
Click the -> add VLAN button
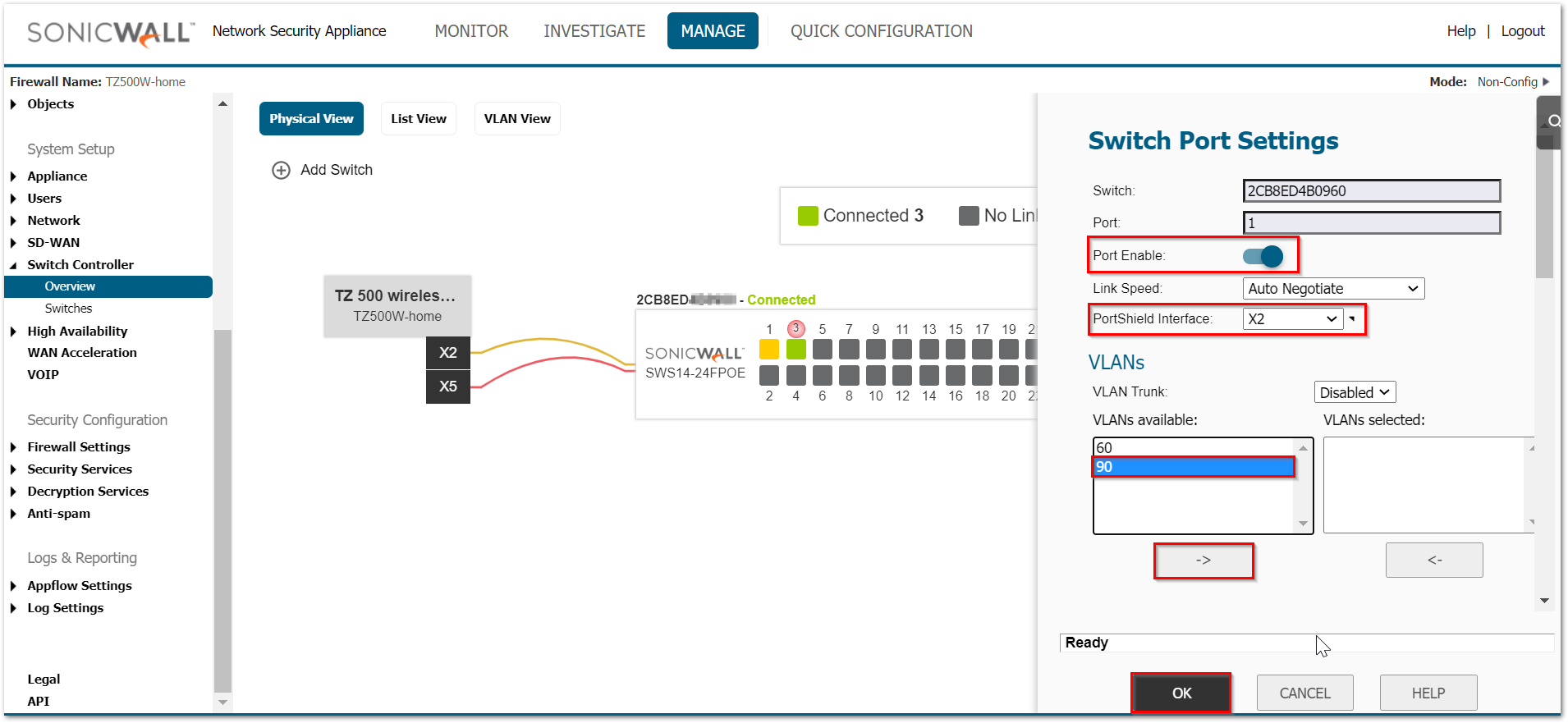tap(1204, 561)
